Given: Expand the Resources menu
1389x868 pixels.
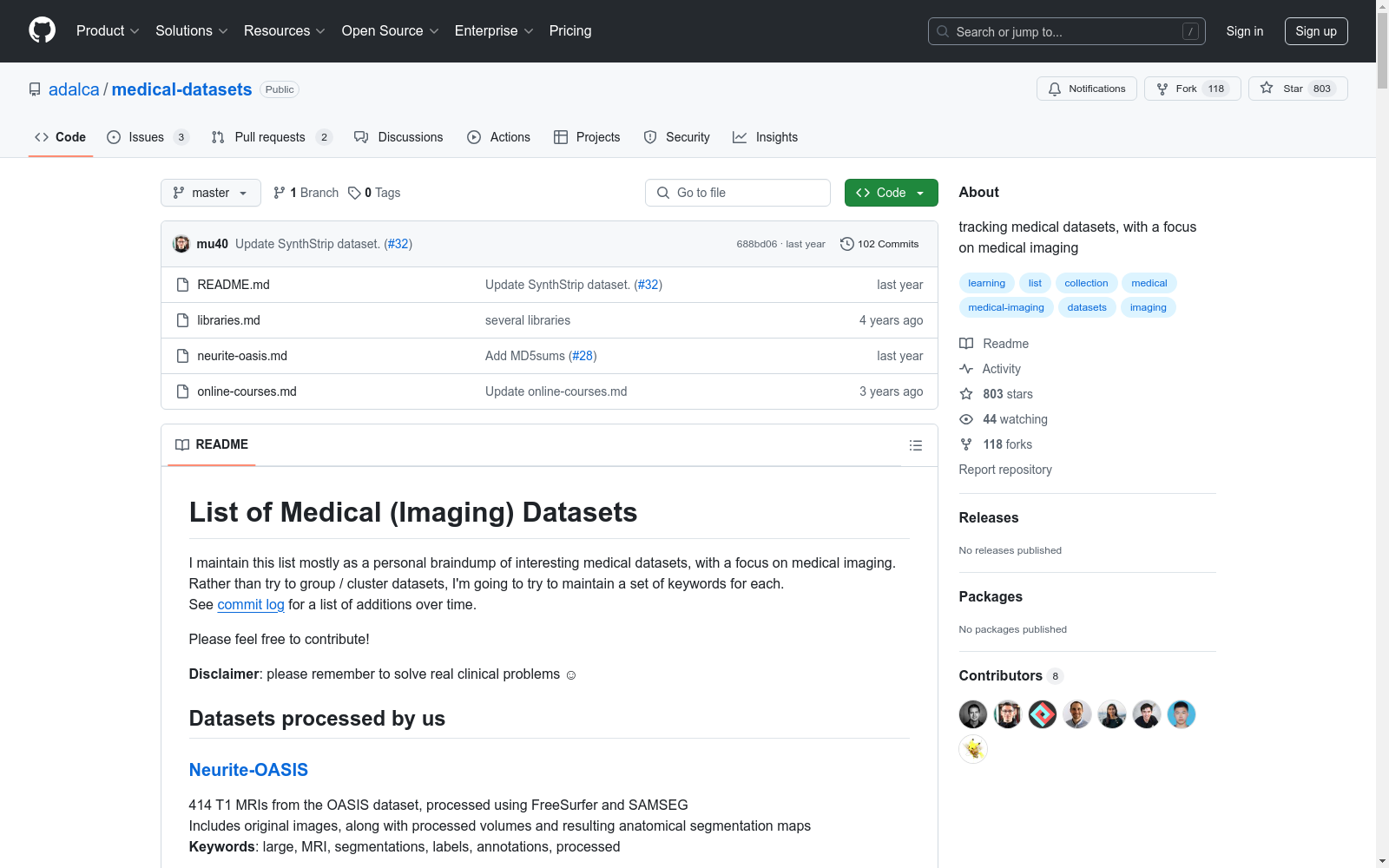Looking at the screenshot, I should (285, 31).
